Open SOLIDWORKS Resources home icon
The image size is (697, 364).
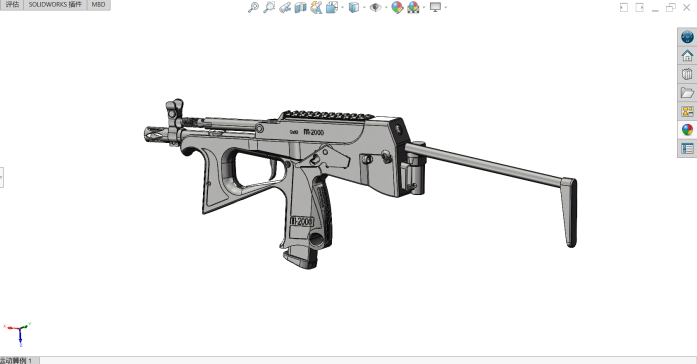click(x=687, y=56)
